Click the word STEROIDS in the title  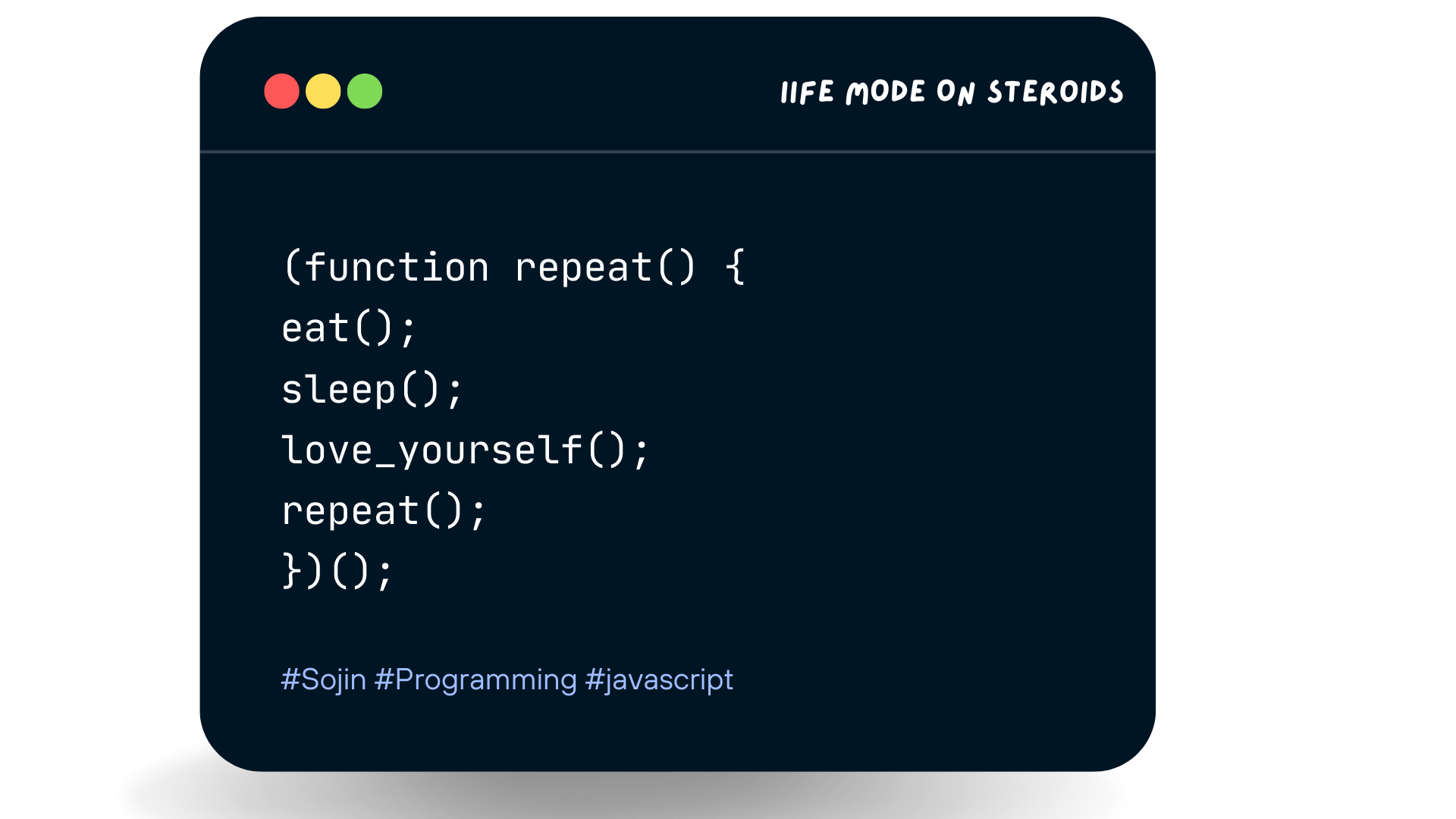point(1055,93)
